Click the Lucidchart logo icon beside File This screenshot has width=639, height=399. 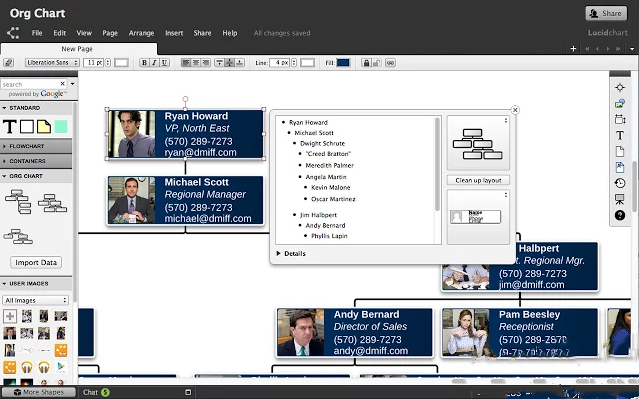pos(13,33)
